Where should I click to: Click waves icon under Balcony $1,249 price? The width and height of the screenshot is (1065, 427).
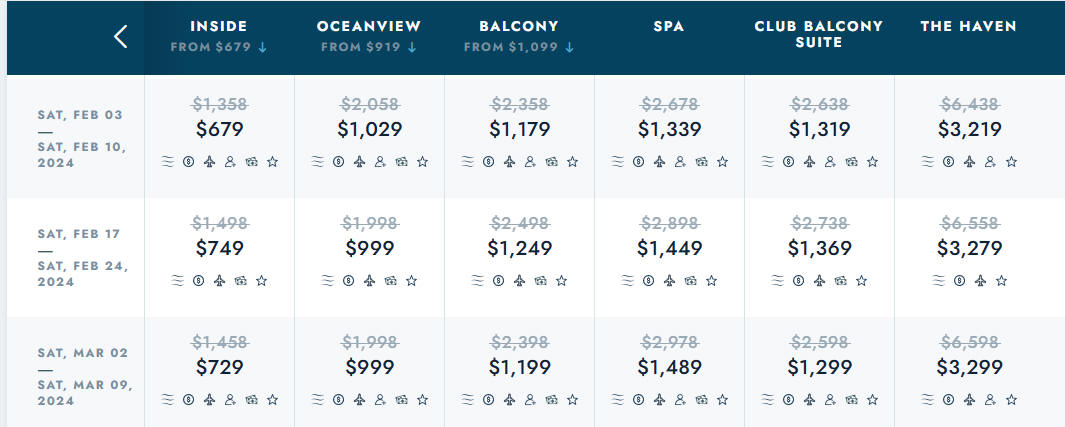(x=478, y=280)
